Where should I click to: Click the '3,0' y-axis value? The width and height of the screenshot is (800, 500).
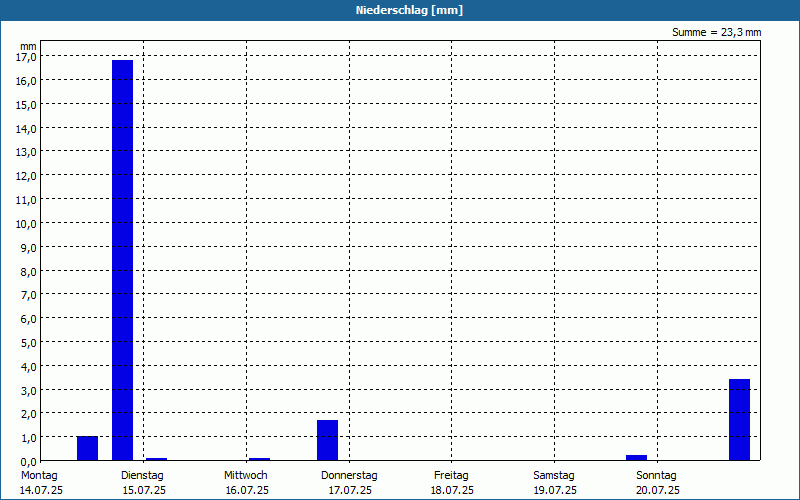click(28, 390)
